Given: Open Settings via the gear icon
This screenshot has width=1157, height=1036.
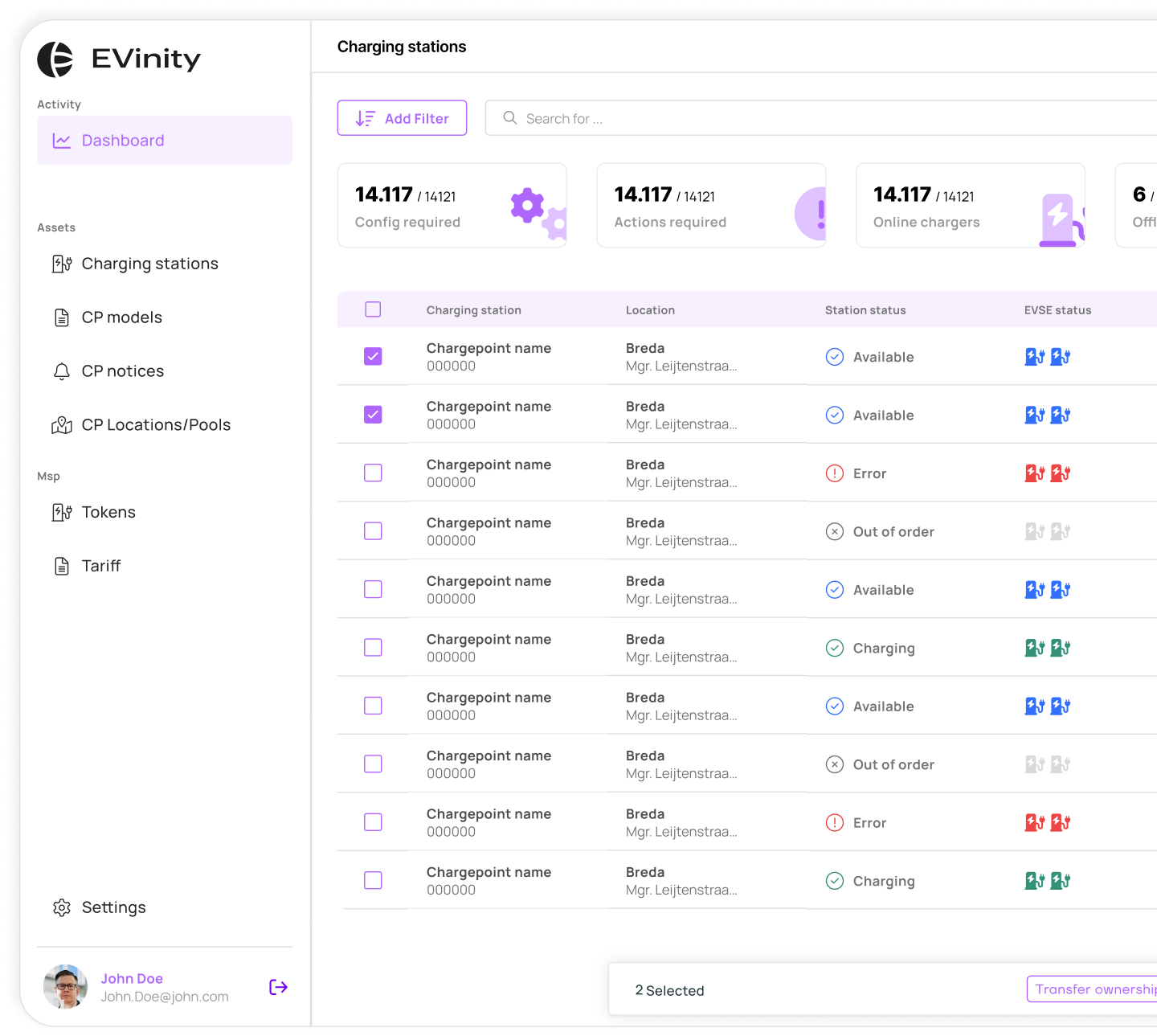Looking at the screenshot, I should click(x=62, y=907).
